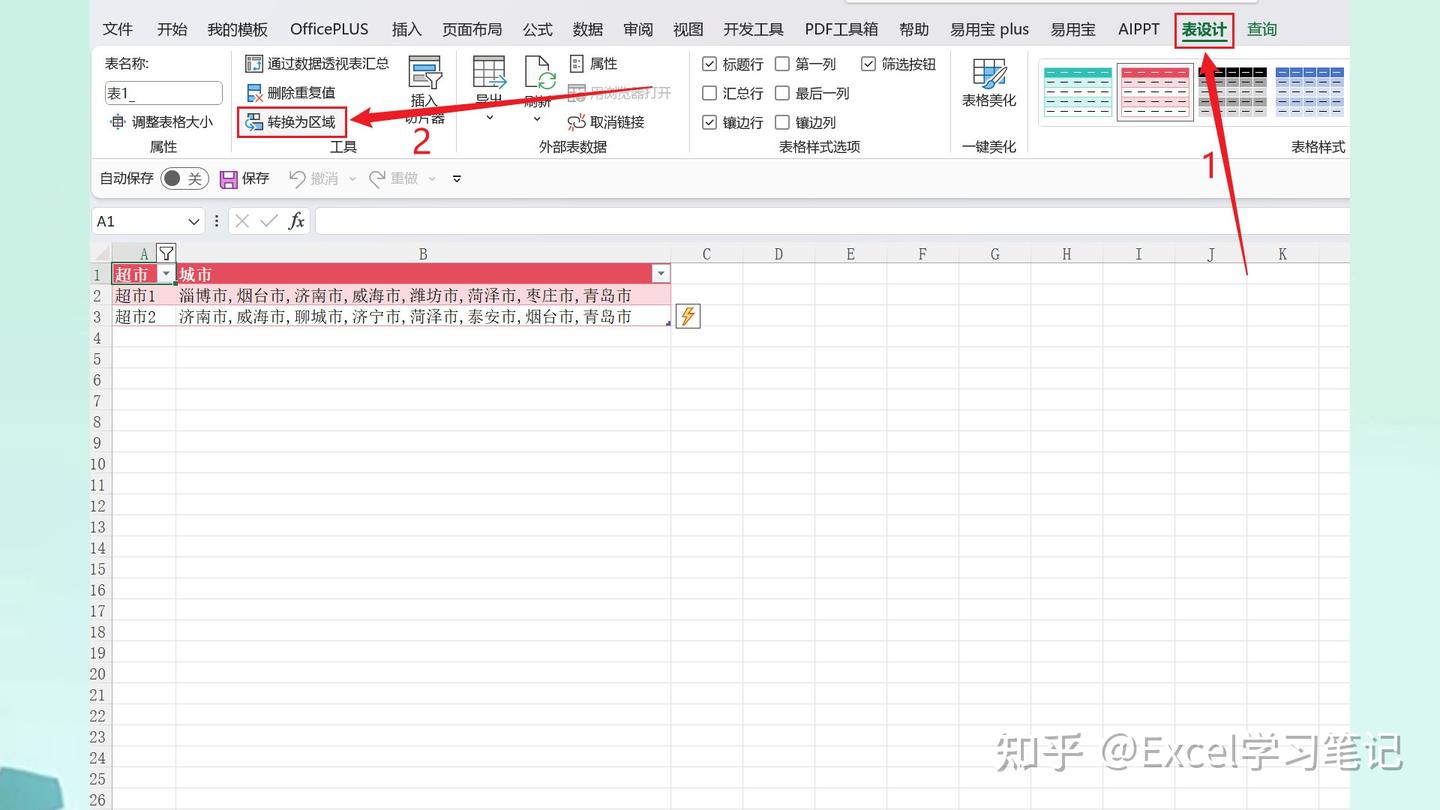The width and height of the screenshot is (1440, 810).
Task: Click the select-all corner of sheet
Action: point(102,253)
